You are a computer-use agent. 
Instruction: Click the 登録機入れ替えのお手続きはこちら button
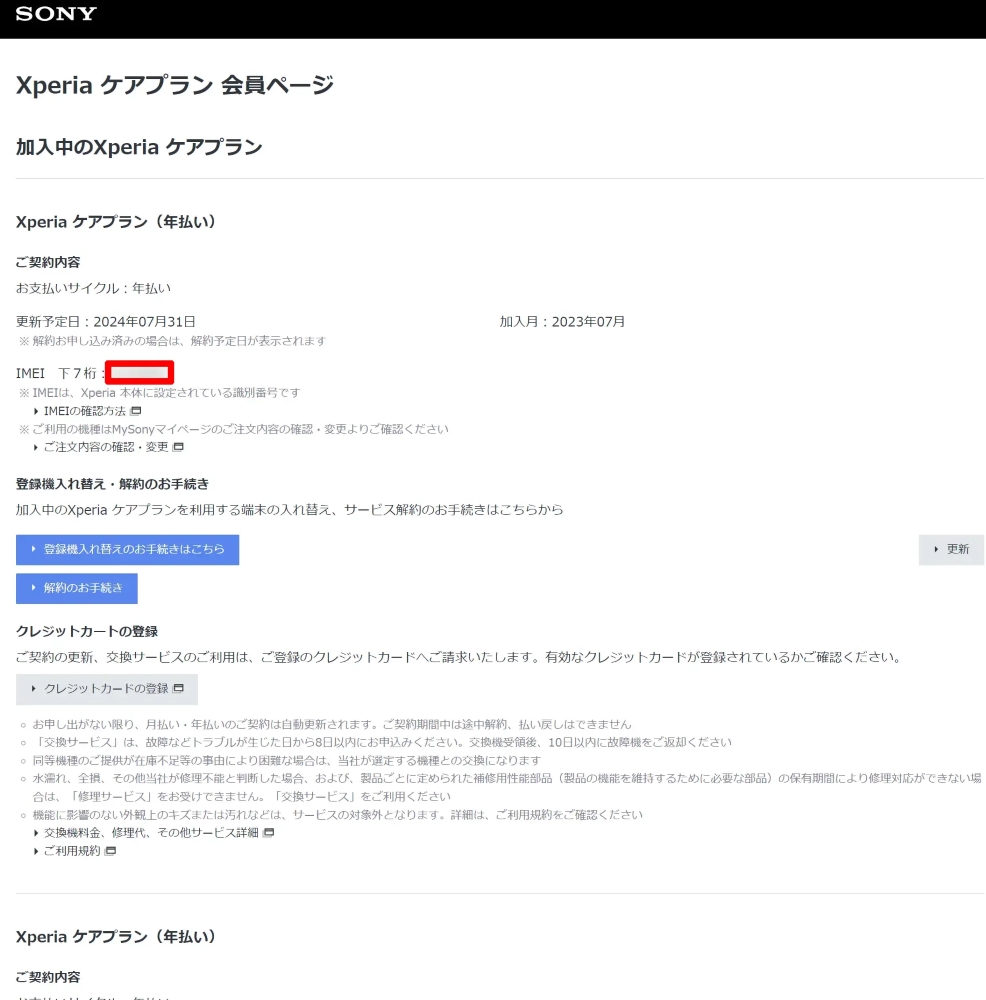[128, 550]
